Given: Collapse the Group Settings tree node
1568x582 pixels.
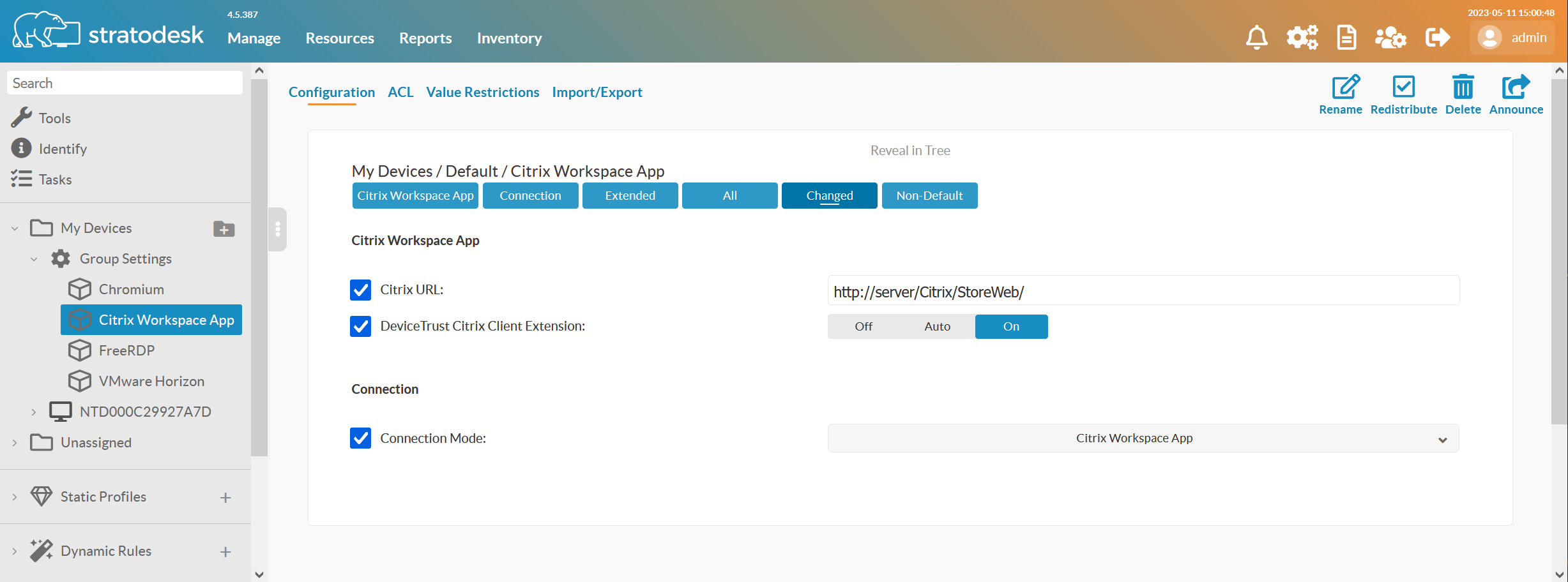Looking at the screenshot, I should tap(34, 258).
